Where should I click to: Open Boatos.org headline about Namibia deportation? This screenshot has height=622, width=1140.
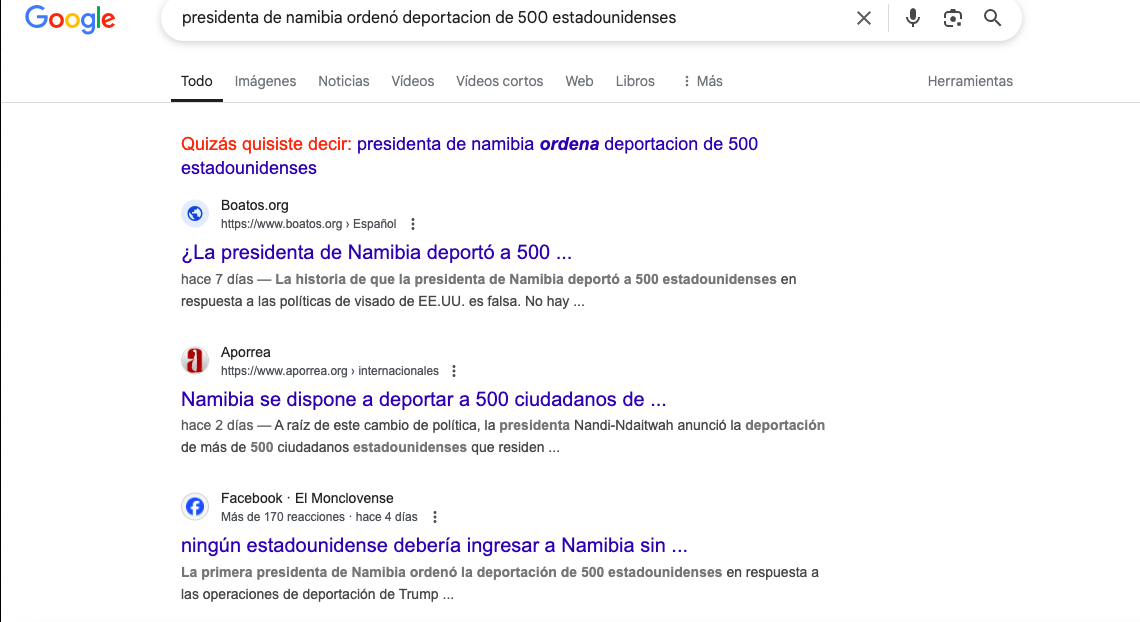point(376,252)
